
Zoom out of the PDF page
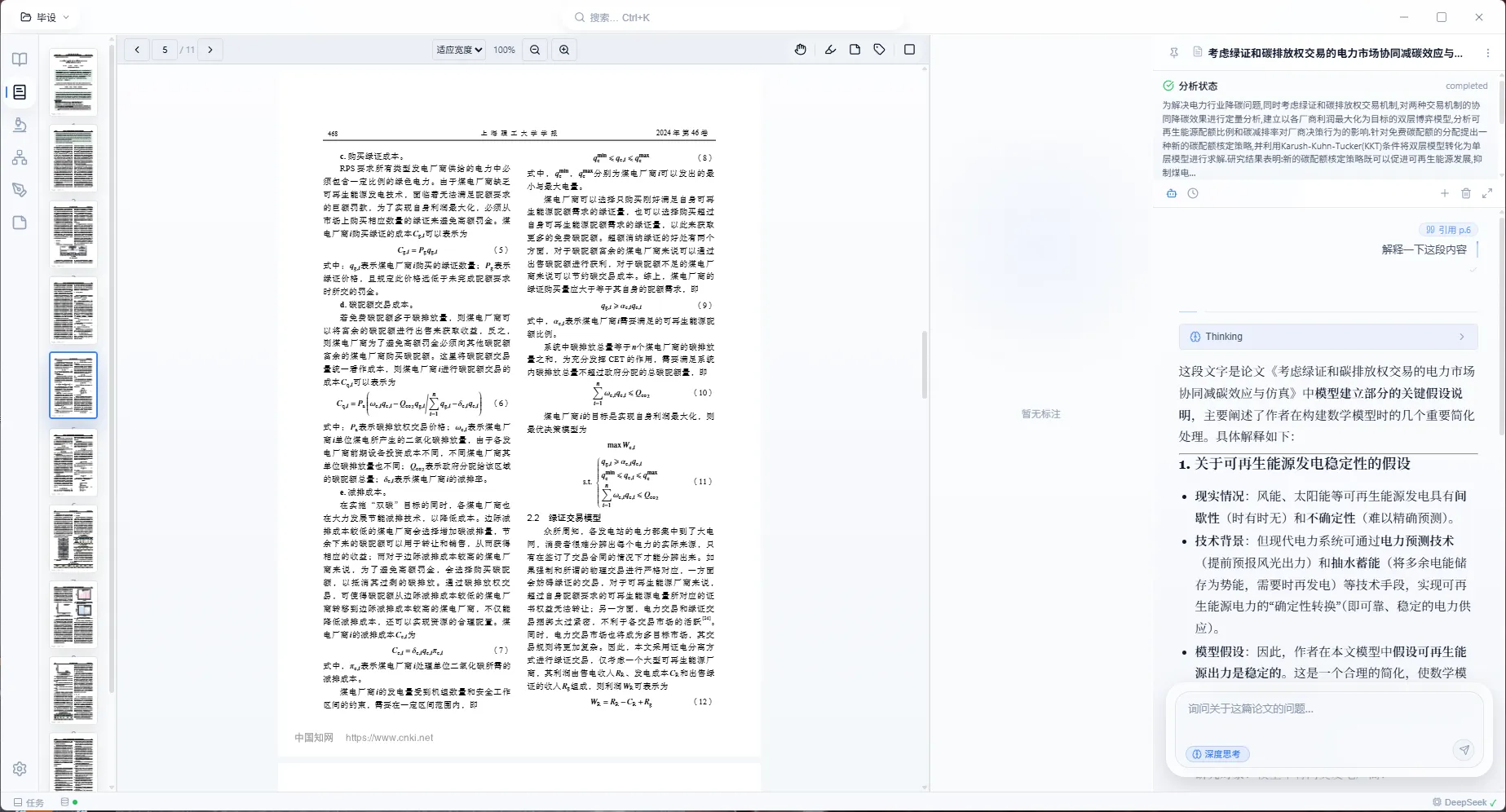[x=535, y=50]
